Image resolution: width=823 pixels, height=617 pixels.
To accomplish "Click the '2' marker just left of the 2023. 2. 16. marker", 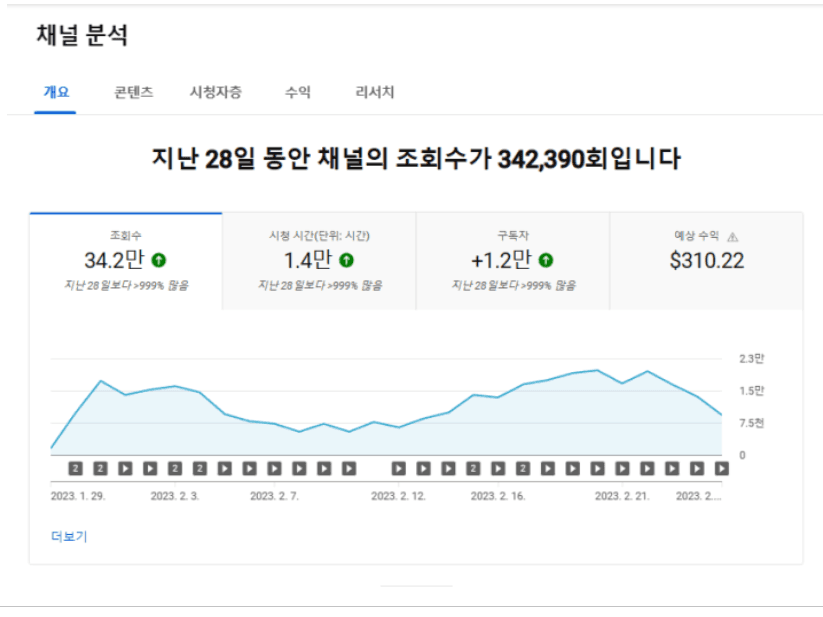I will pos(473,469).
